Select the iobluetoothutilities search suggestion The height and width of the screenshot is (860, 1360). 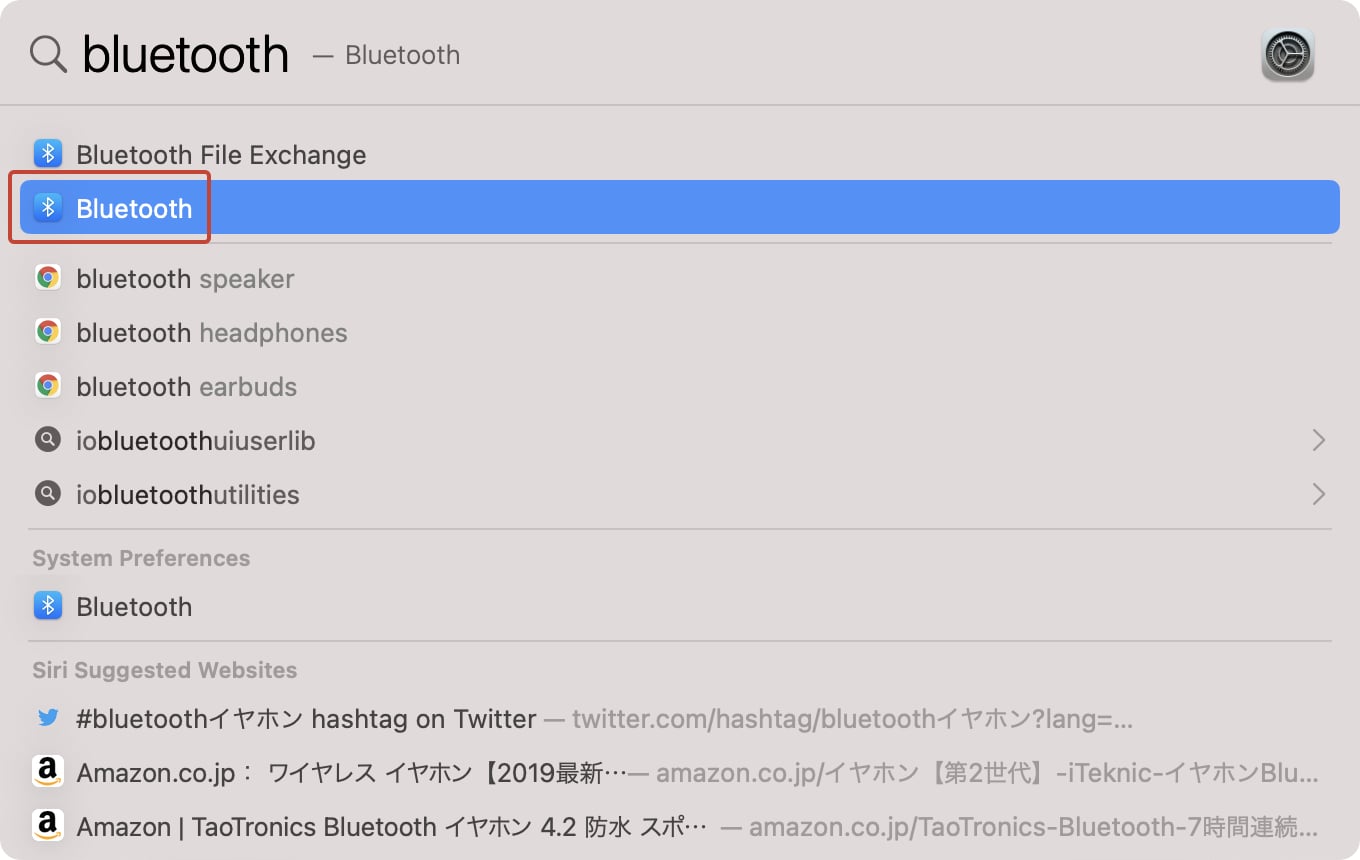click(x=188, y=495)
